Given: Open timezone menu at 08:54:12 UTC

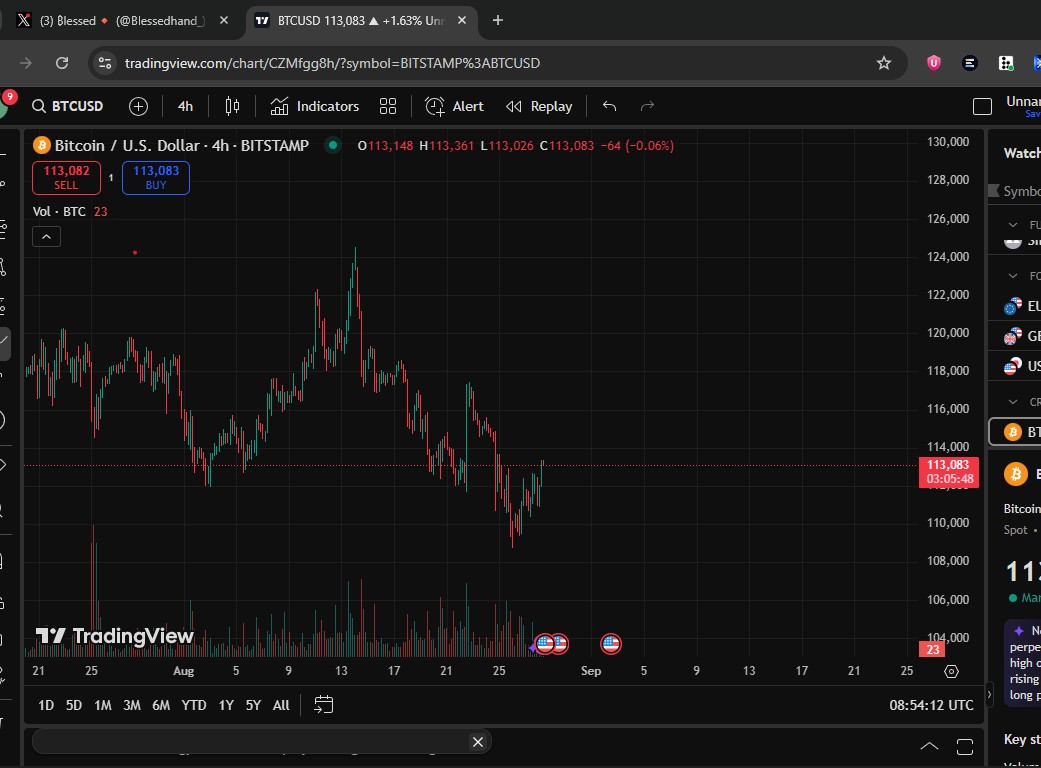Looking at the screenshot, I should pos(931,705).
